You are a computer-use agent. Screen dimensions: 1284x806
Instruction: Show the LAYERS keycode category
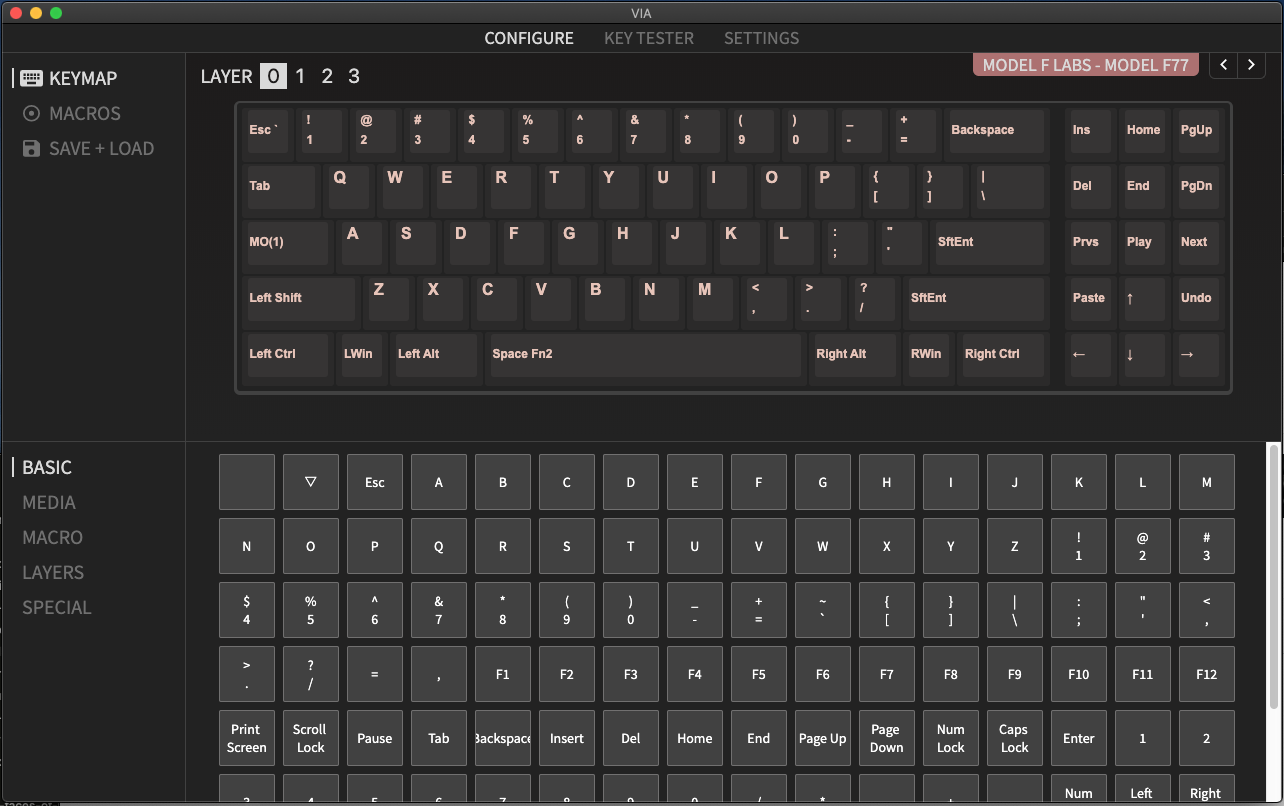pyautogui.click(x=52, y=572)
